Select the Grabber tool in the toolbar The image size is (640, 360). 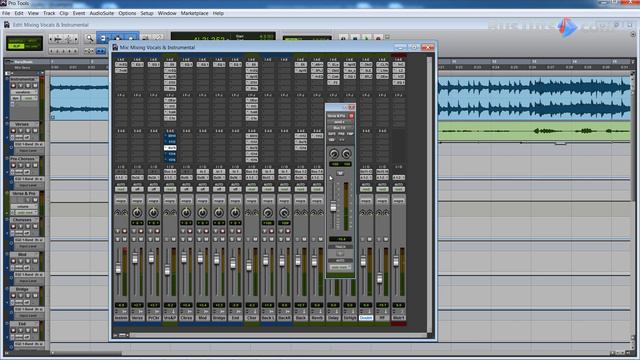tap(131, 39)
